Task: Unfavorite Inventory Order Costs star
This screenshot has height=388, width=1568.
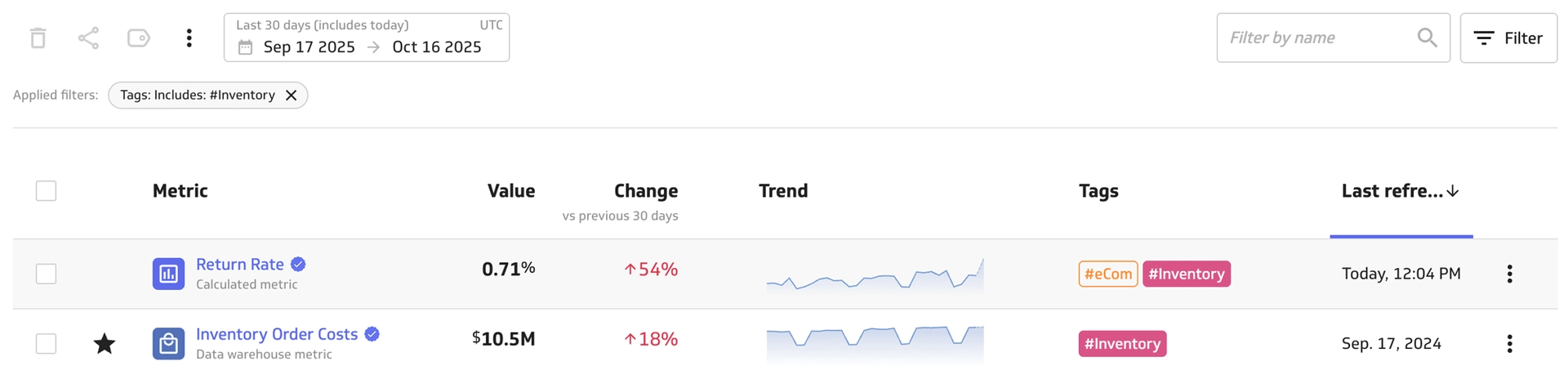Action: pyautogui.click(x=105, y=344)
